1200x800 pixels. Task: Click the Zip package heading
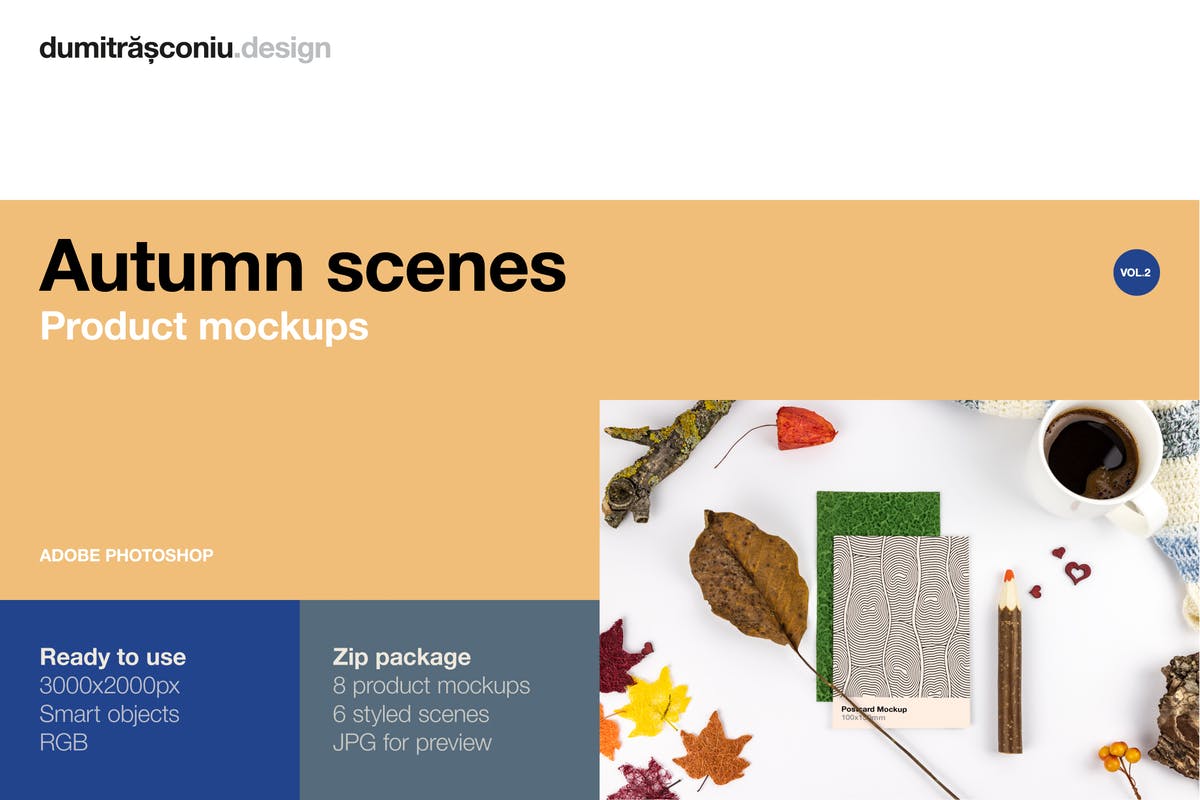tap(401, 657)
